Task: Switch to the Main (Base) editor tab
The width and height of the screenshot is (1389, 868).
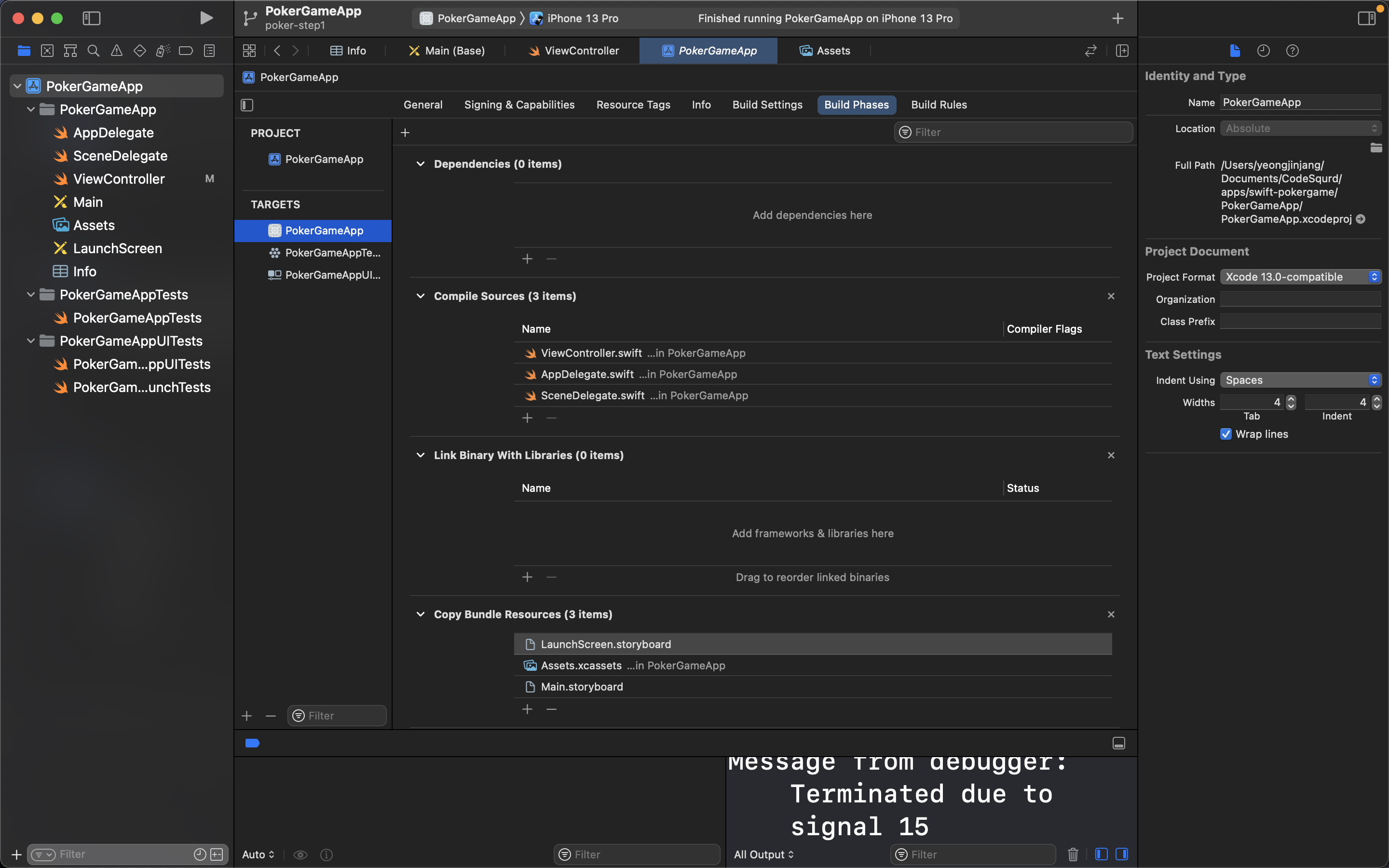Action: pos(447,51)
